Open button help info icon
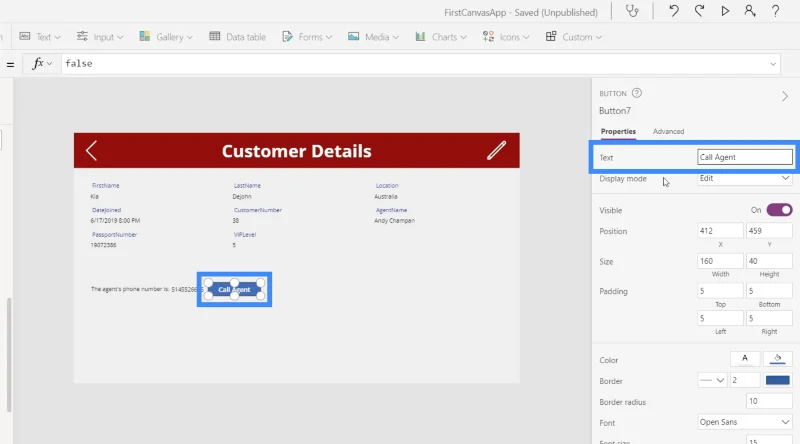 tap(636, 93)
